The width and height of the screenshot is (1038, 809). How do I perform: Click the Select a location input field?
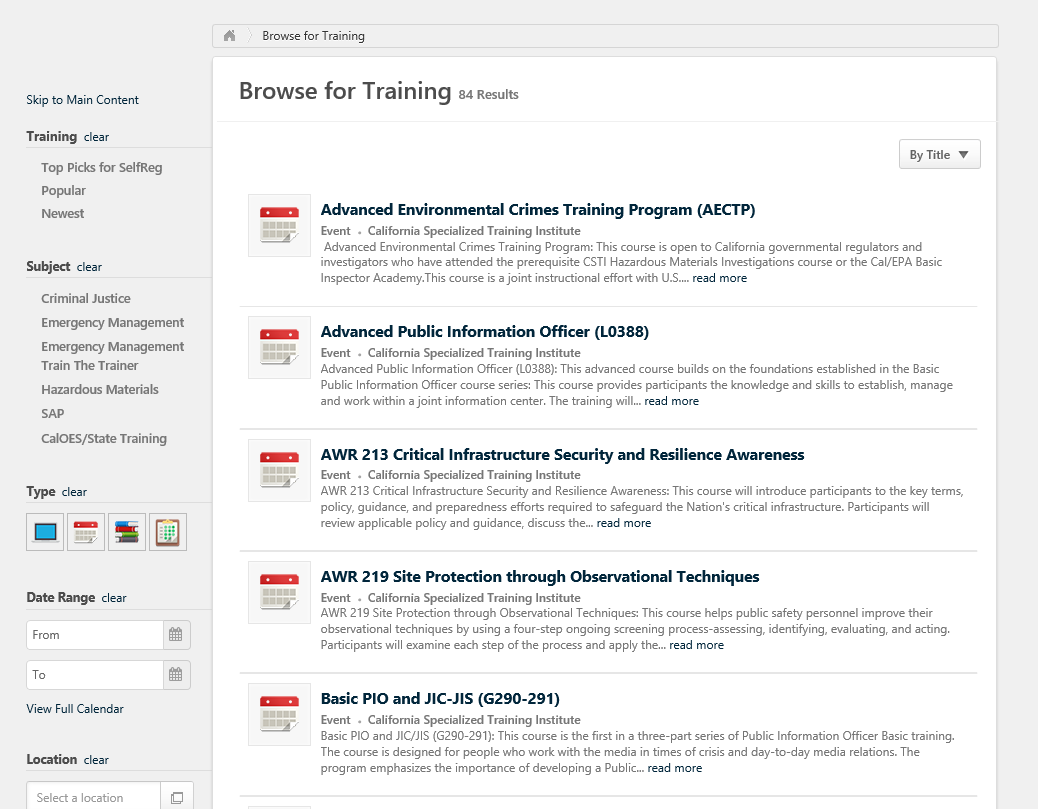[93, 796]
